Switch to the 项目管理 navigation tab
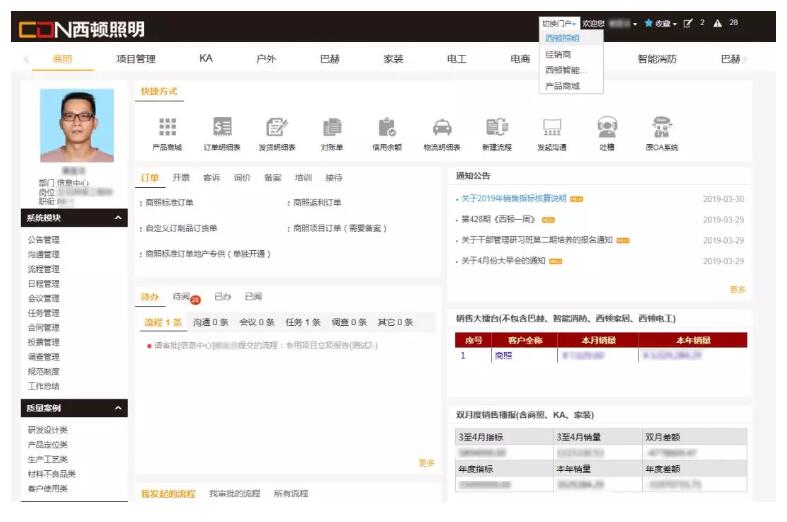787x522 pixels. click(136, 60)
